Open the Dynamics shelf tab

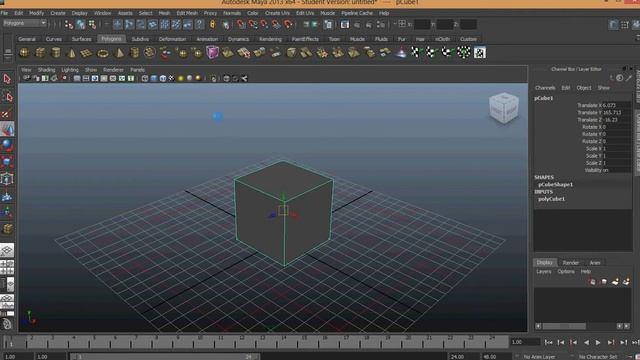238,39
